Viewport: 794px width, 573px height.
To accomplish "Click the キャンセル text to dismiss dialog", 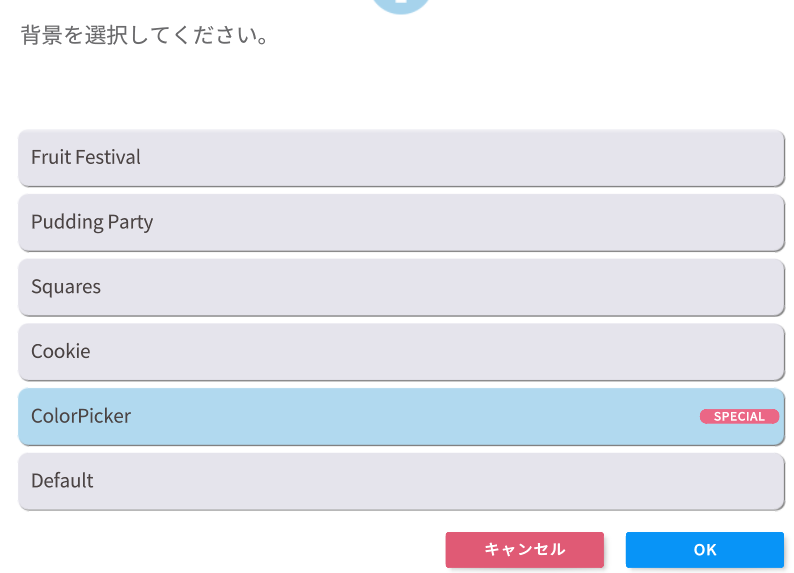I will pos(525,550).
